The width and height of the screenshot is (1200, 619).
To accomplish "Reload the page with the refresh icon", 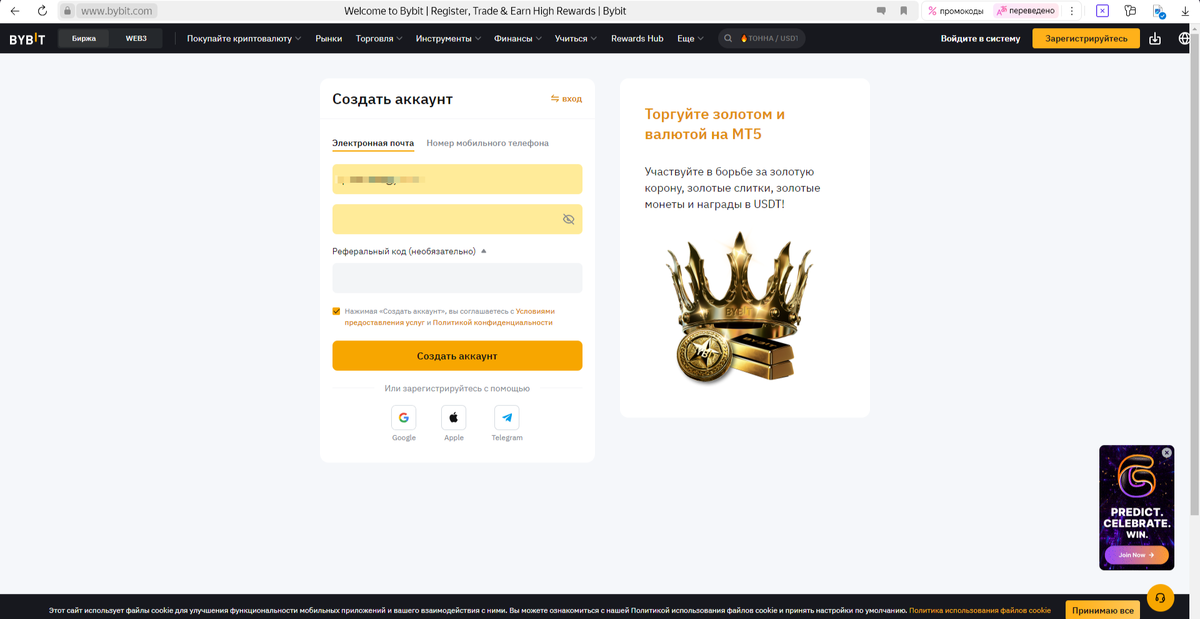I will [x=41, y=11].
